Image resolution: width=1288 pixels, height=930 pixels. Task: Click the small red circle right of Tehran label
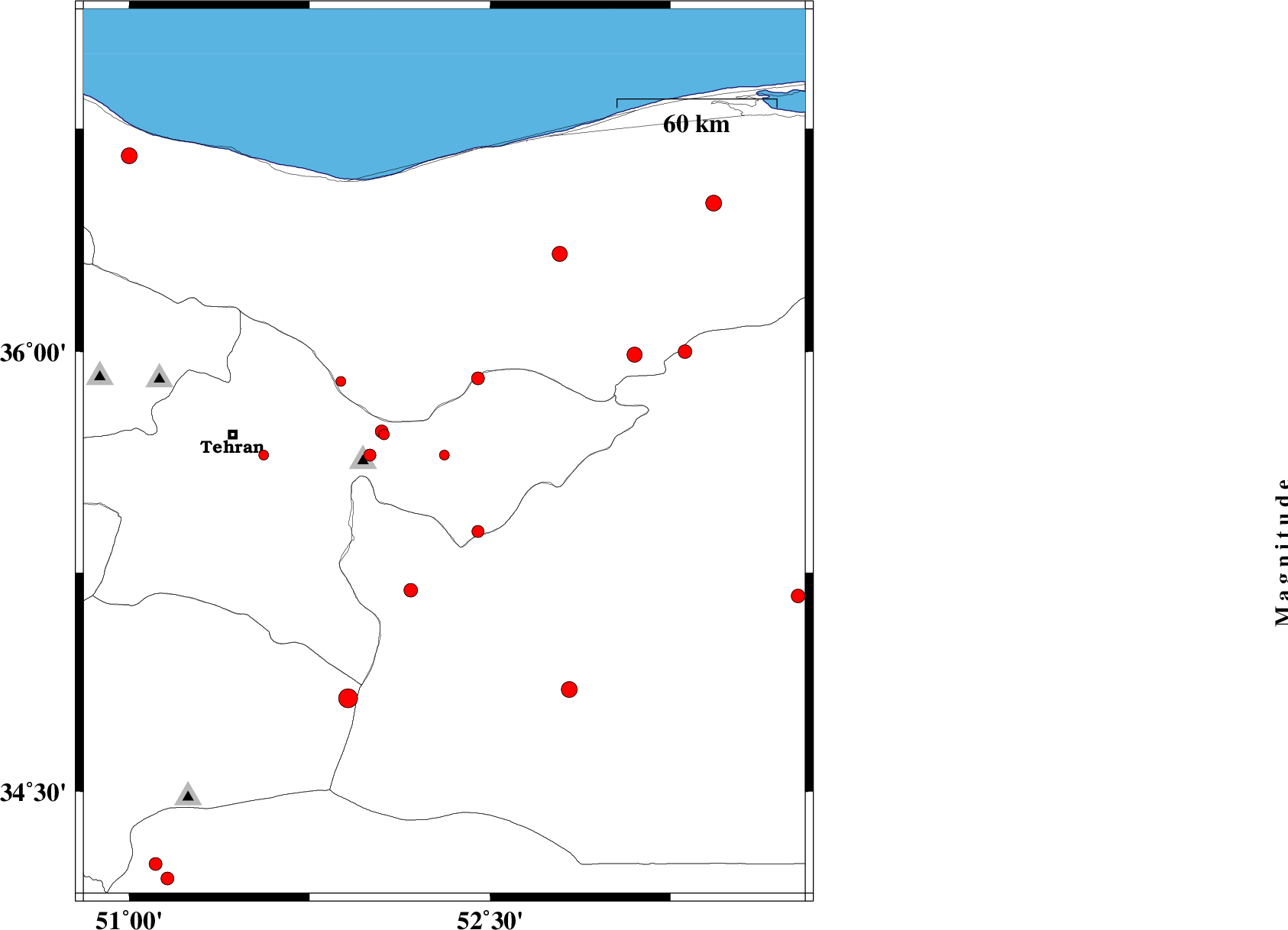pos(264,455)
